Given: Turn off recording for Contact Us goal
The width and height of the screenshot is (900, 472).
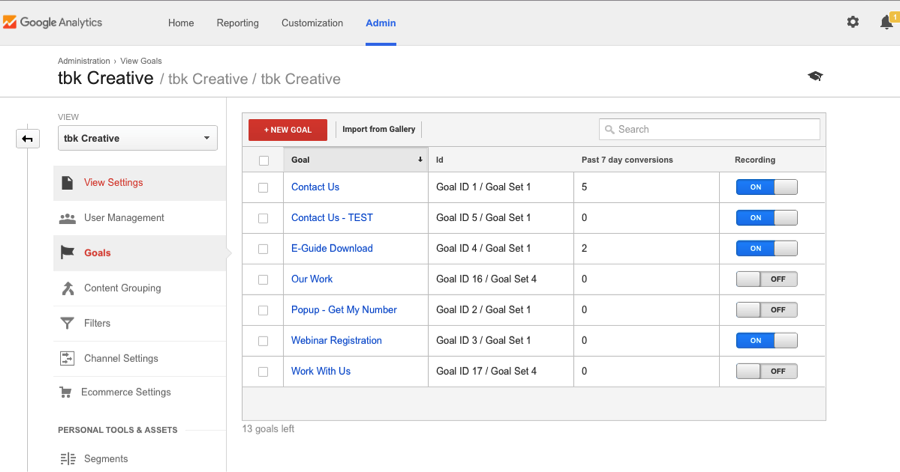Looking at the screenshot, I should (x=766, y=187).
